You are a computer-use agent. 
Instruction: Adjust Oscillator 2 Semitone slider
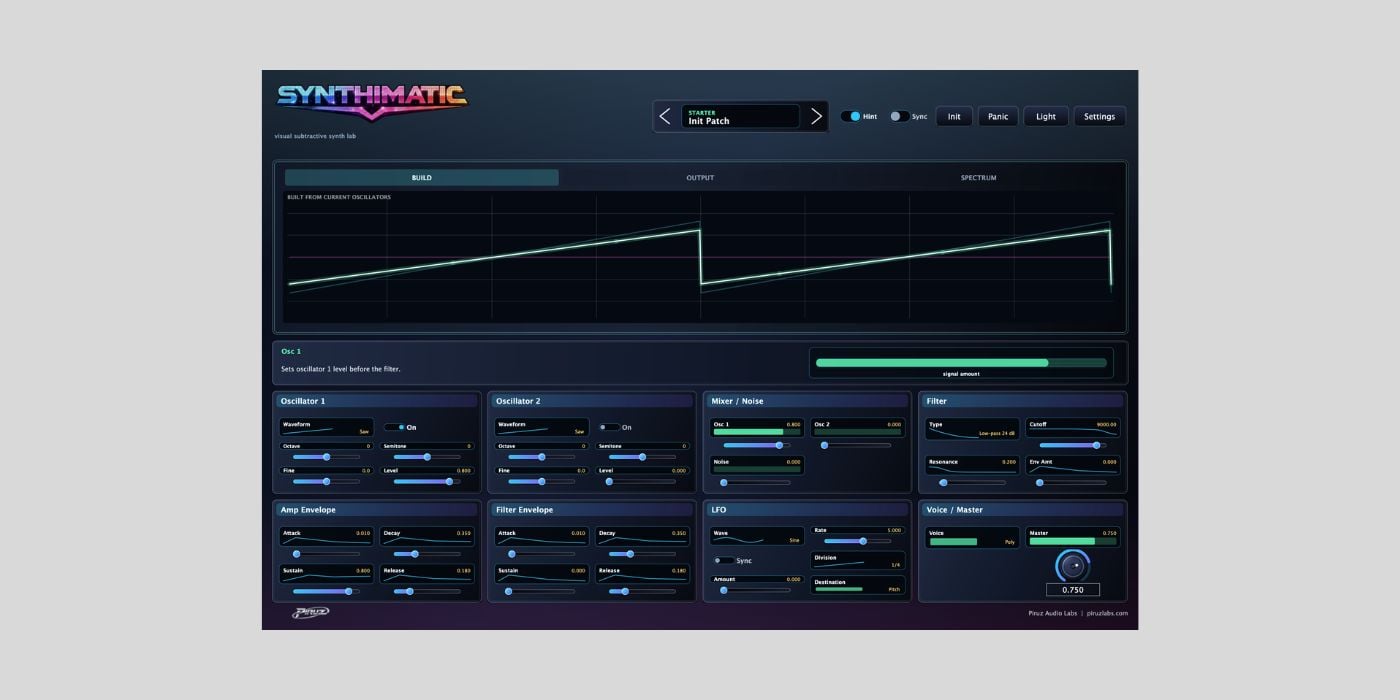(x=642, y=456)
